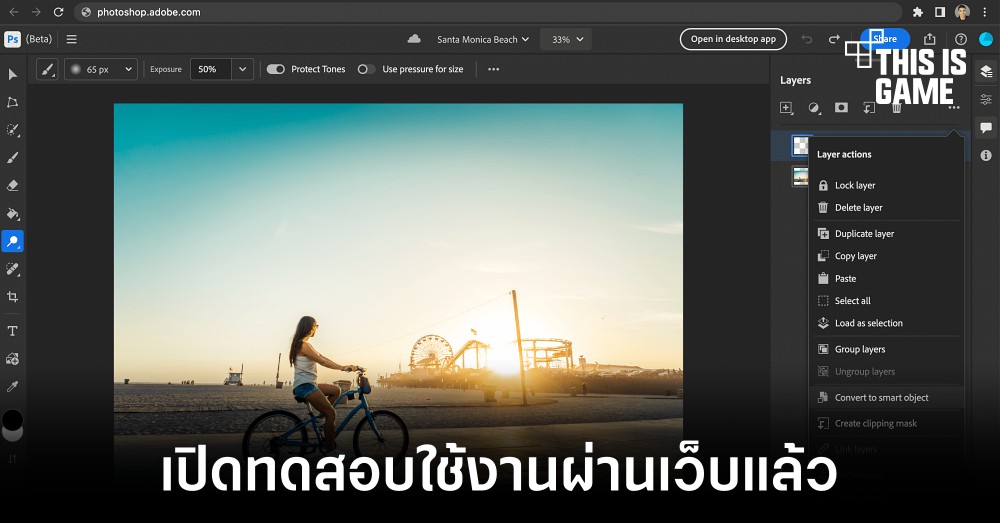This screenshot has width=1000, height=523.
Task: Open the comments speech bubble icon
Action: tap(986, 128)
